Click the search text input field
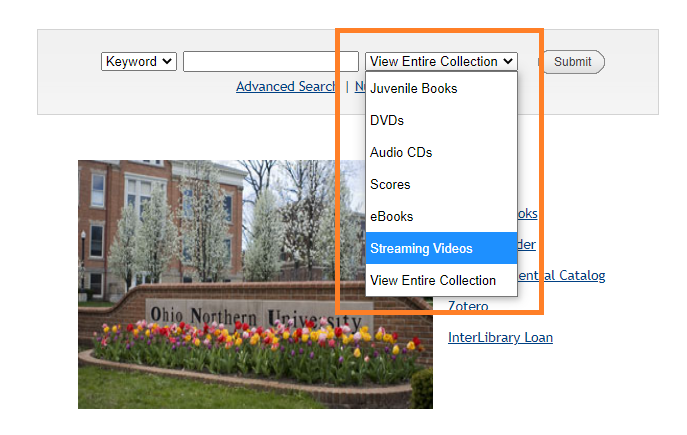 pos(271,61)
